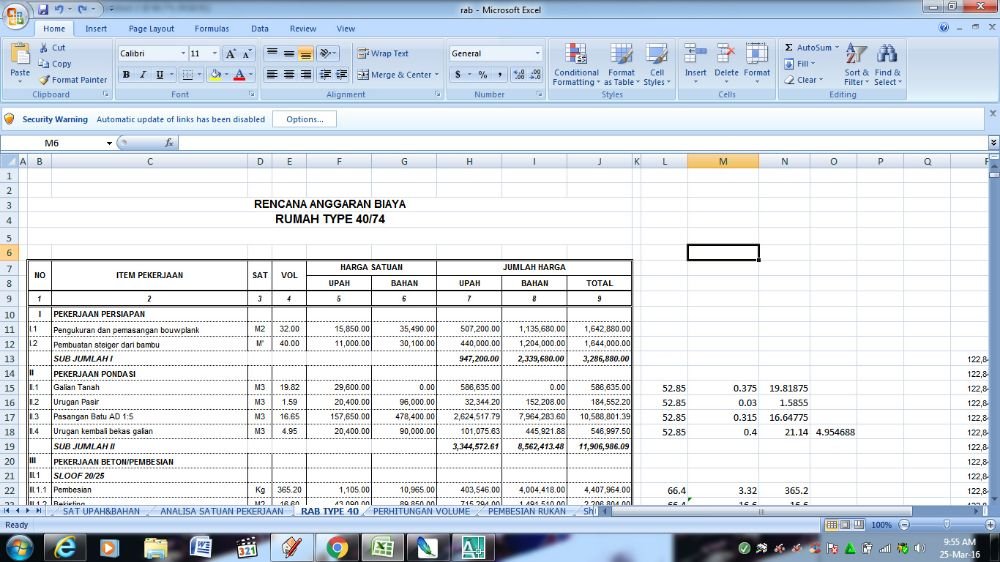Open the font name dropdown
The width and height of the screenshot is (1000, 562).
[x=183, y=54]
